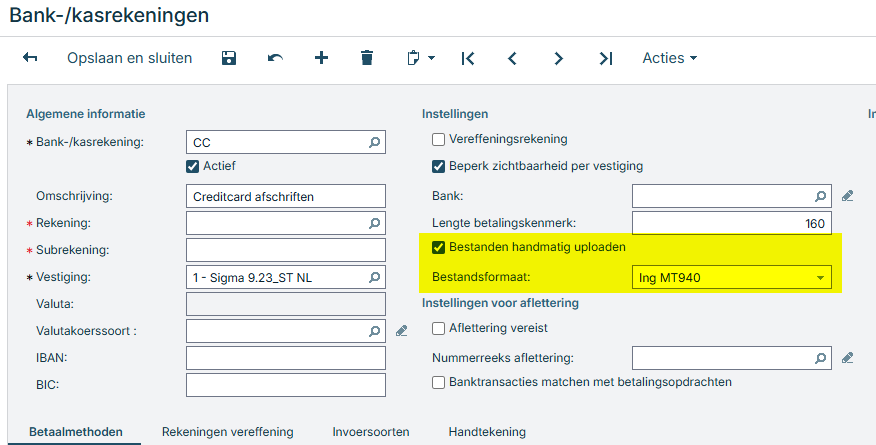The width and height of the screenshot is (876, 445).
Task: Go to last record icon
Action: coord(606,58)
